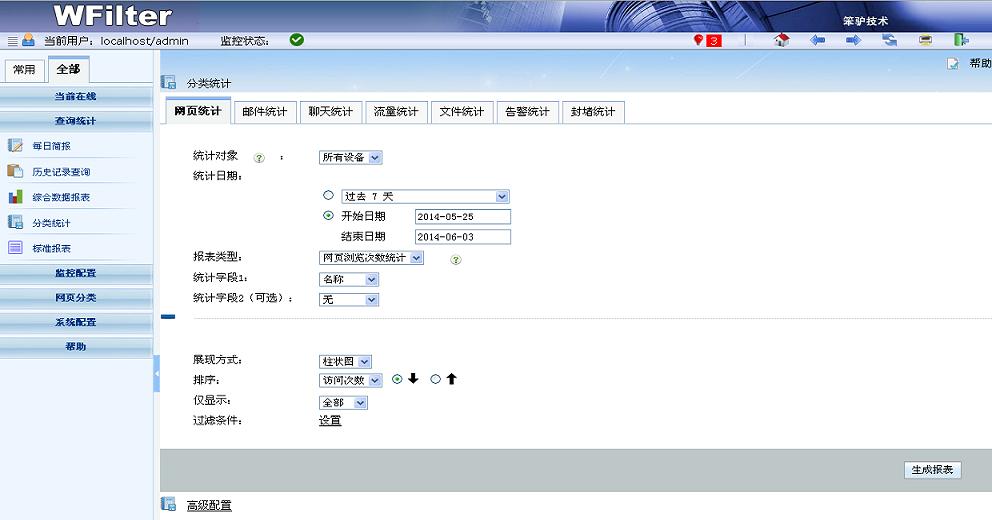Viewport: 992px width, 520px height.
Task: Click the 生成报表 button
Action: (931, 470)
